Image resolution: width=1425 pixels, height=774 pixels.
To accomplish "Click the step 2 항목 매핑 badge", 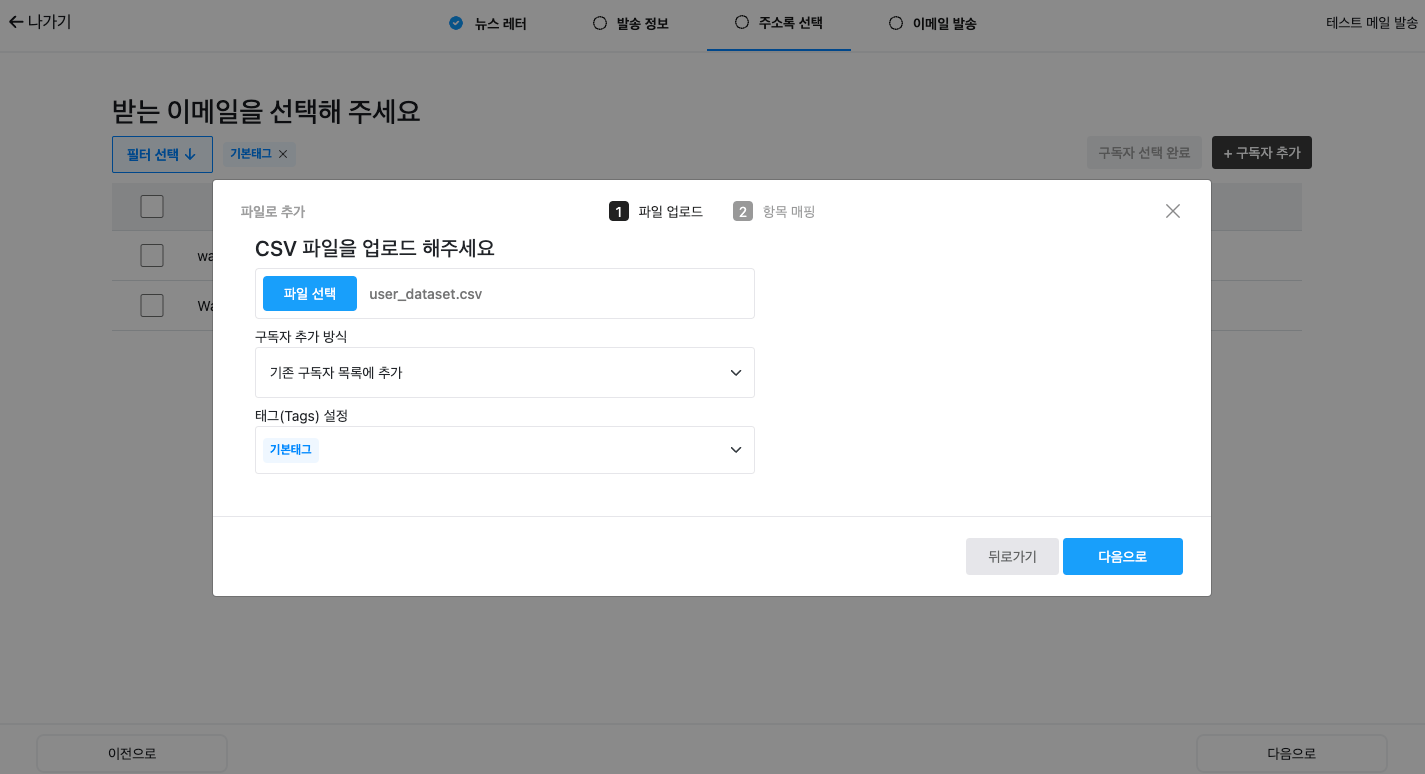I will 743,211.
